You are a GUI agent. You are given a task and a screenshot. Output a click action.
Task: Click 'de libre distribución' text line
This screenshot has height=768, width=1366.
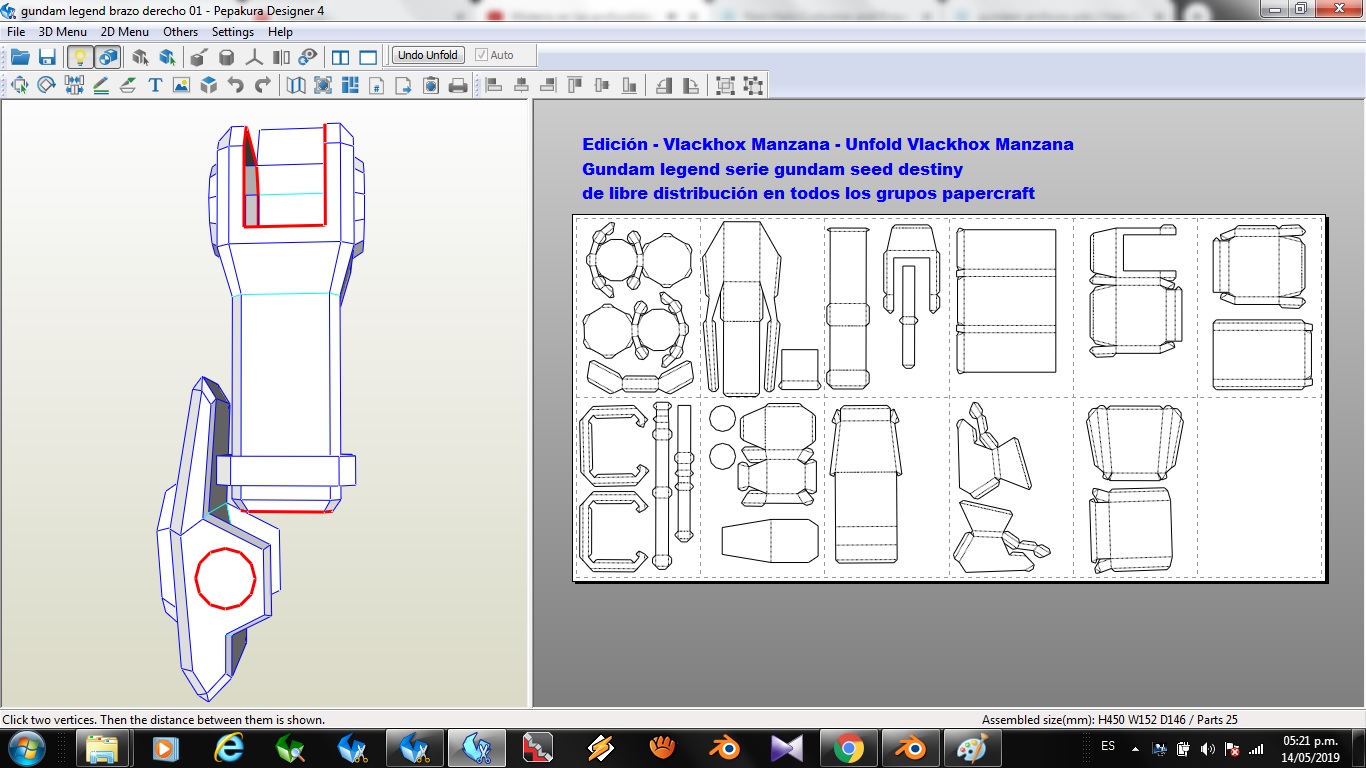[x=808, y=193]
